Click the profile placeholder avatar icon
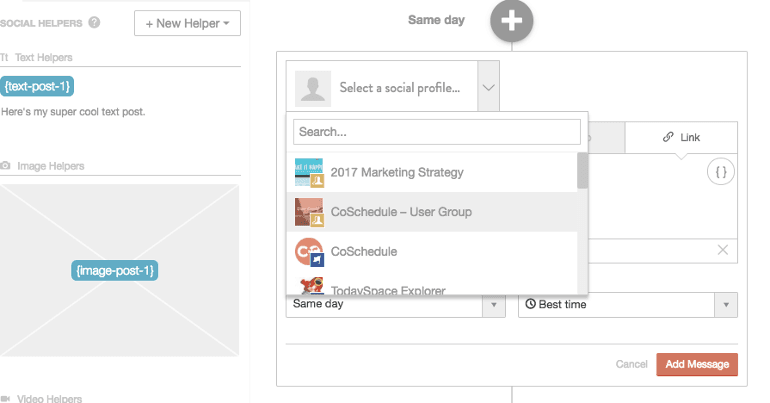Image resolution: width=770 pixels, height=403 pixels. [313, 88]
